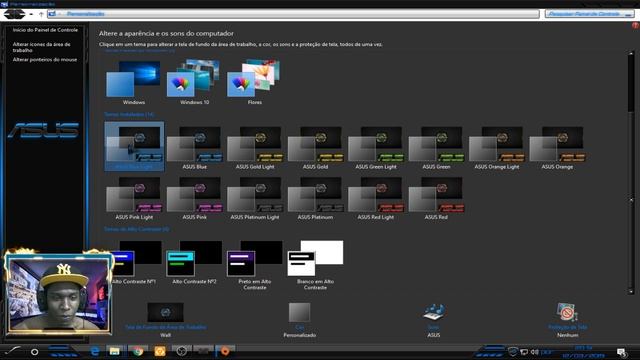Viewport: 640px width, 360px height.
Task: Open Tela de Fundo da Área de Trabalho
Action: (165, 320)
